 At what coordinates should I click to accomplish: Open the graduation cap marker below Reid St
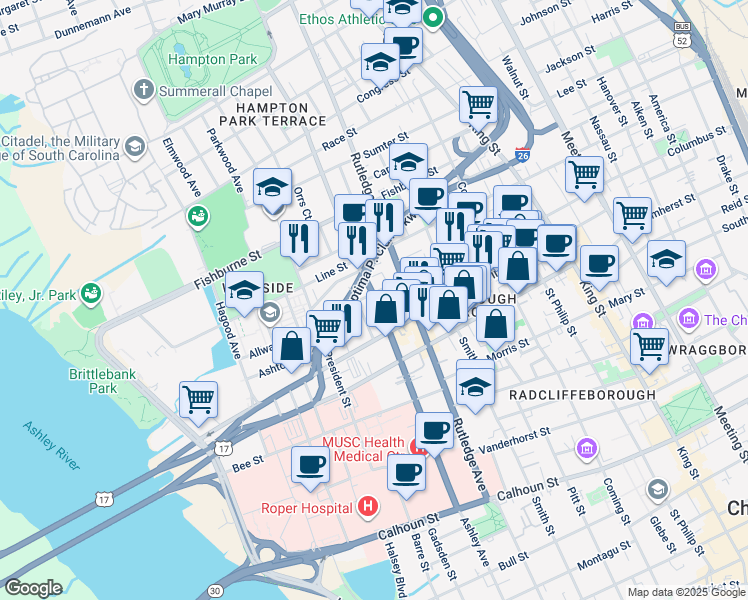666,262
